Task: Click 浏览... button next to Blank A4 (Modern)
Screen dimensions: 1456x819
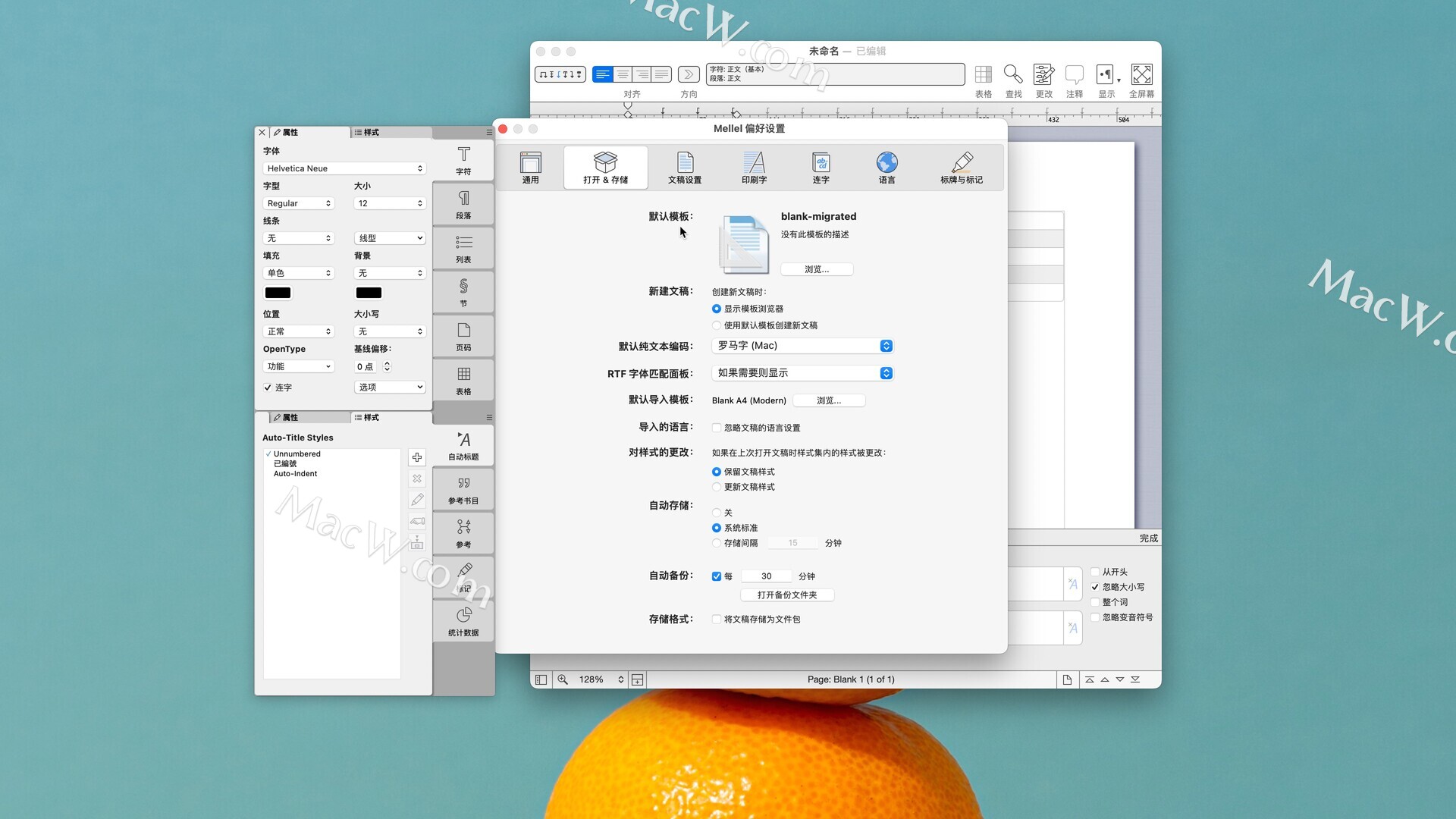Action: (x=829, y=400)
